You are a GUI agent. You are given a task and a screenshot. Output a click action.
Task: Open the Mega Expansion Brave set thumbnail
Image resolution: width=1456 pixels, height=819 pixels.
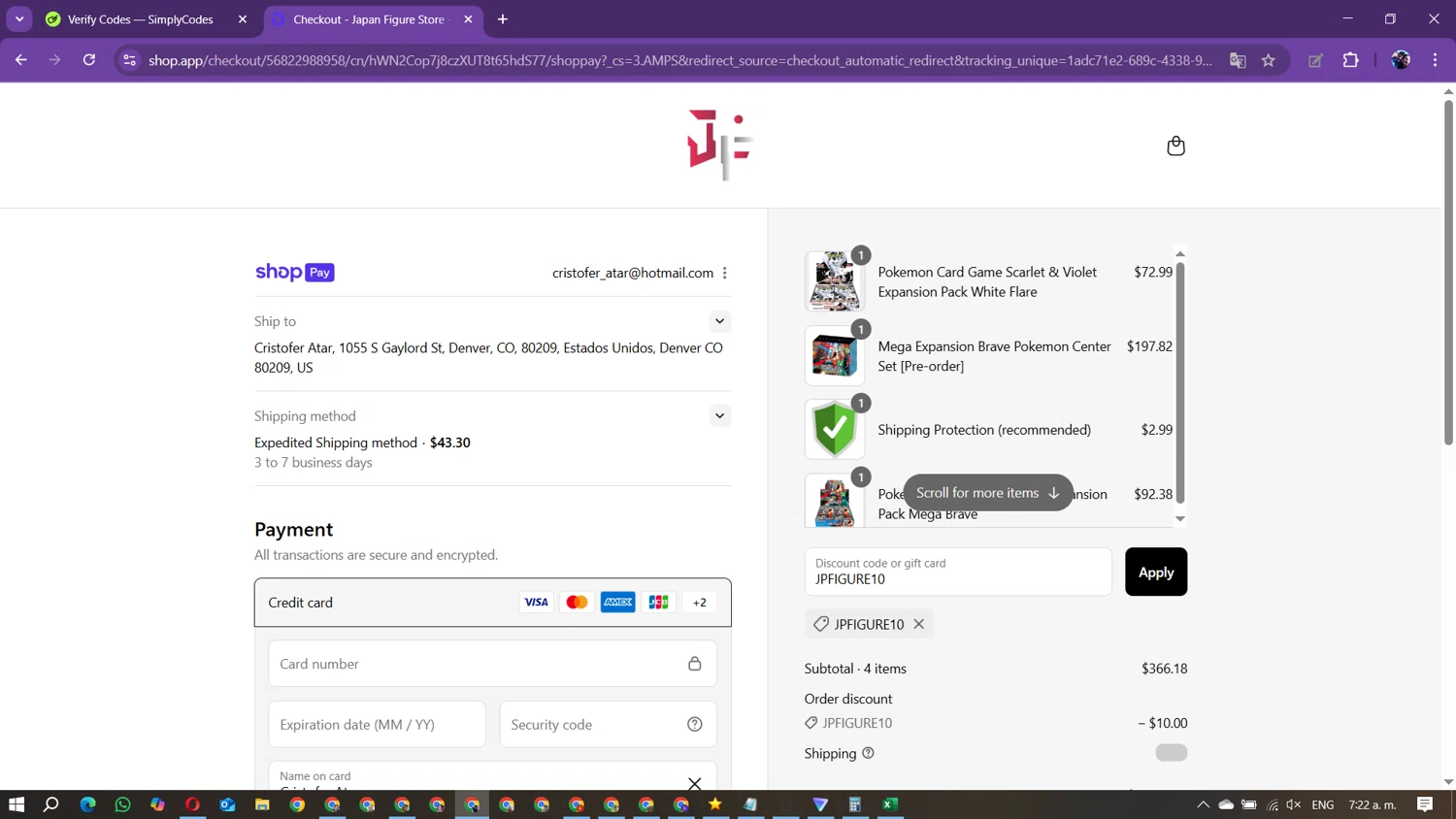click(835, 355)
